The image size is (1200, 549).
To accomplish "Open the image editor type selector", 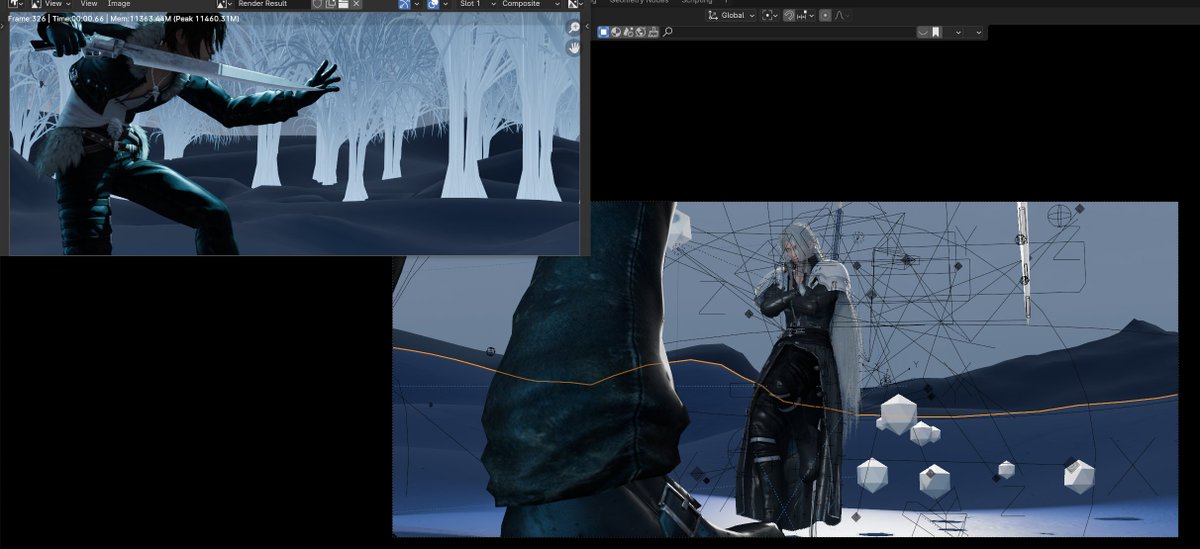I will point(17,4).
